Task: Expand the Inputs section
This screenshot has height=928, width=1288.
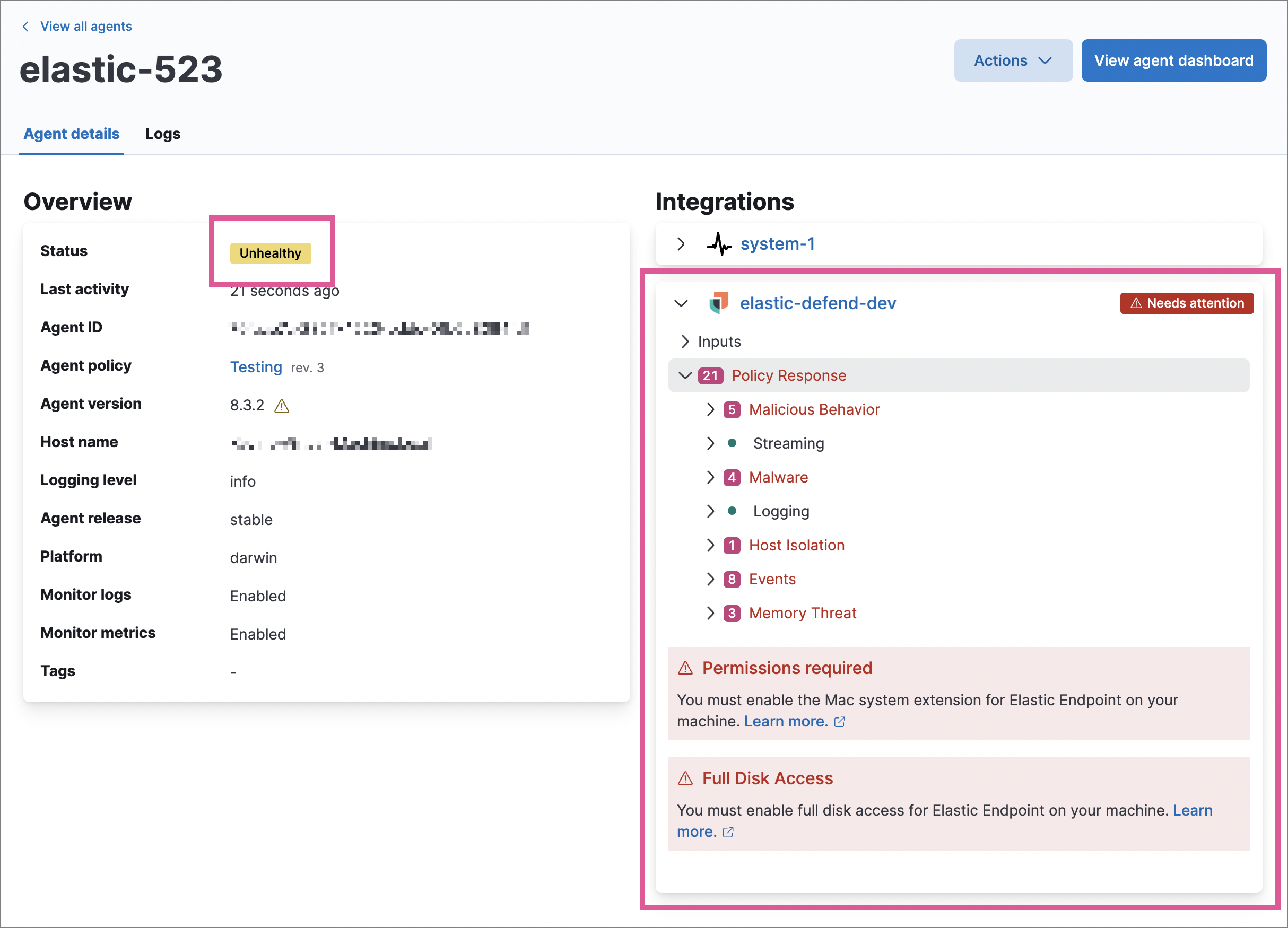Action: [684, 341]
